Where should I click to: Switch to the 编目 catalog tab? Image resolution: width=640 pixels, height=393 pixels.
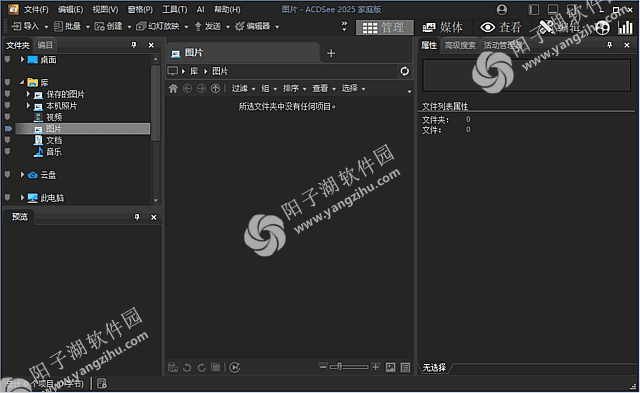tap(45, 45)
